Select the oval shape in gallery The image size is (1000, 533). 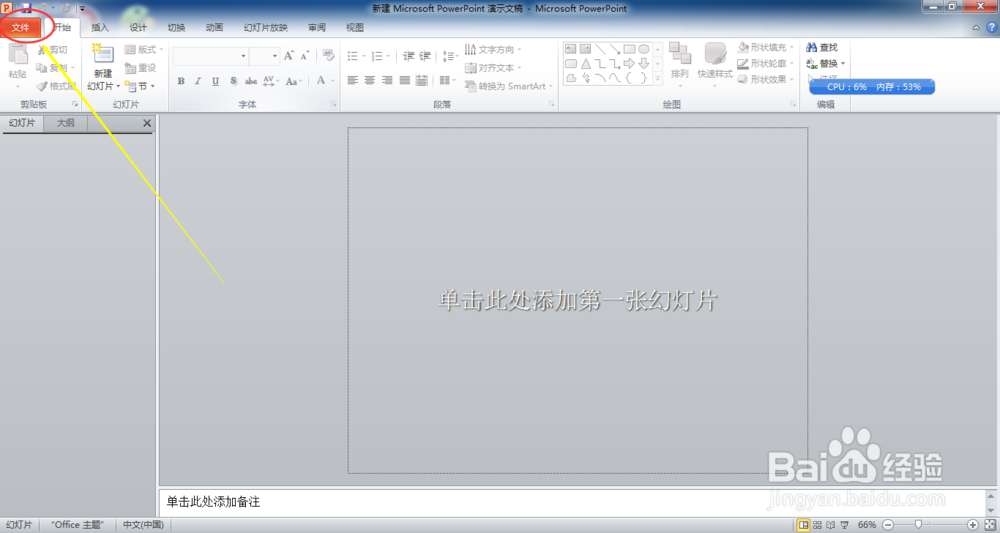point(644,49)
